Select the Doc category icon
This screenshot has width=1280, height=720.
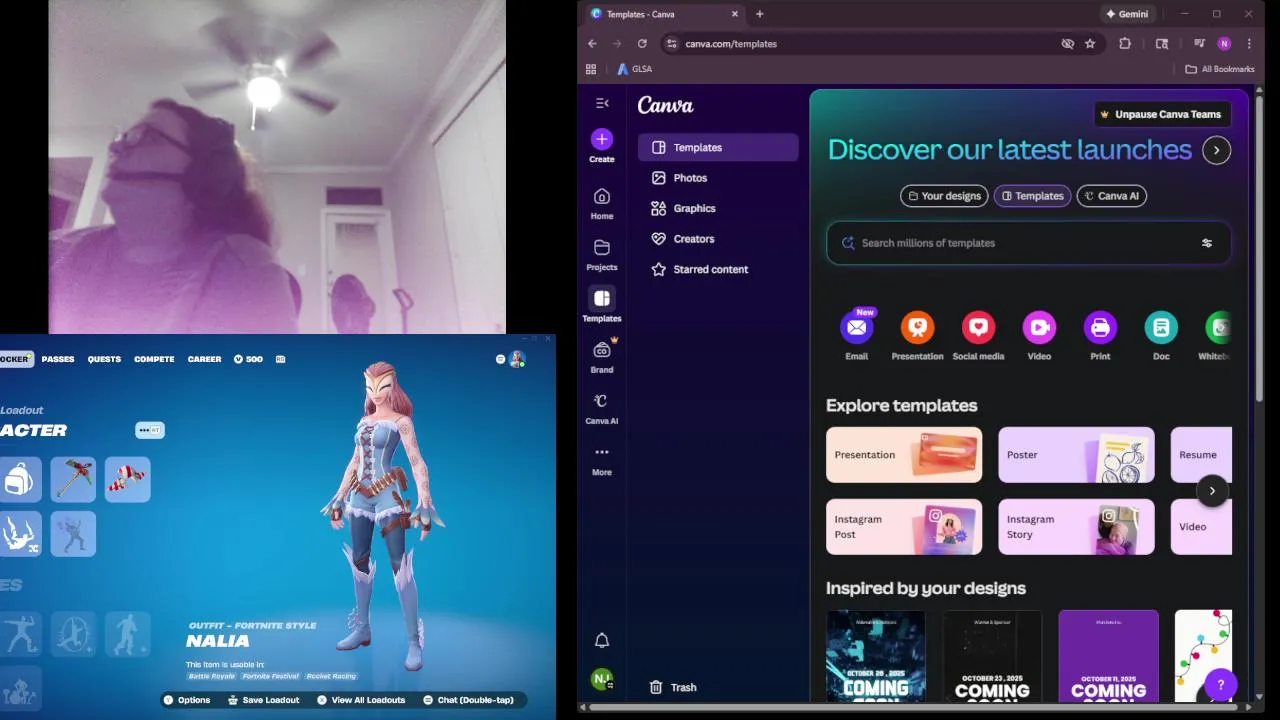(x=1161, y=328)
